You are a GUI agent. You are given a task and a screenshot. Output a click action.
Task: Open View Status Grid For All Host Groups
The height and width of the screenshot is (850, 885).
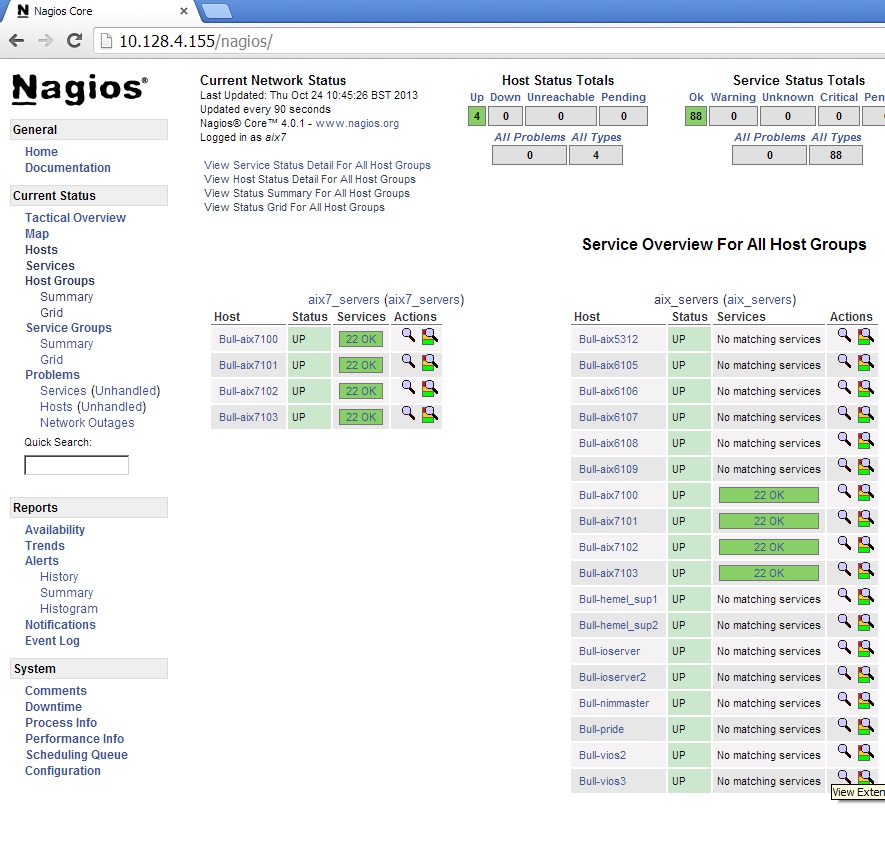(x=294, y=207)
